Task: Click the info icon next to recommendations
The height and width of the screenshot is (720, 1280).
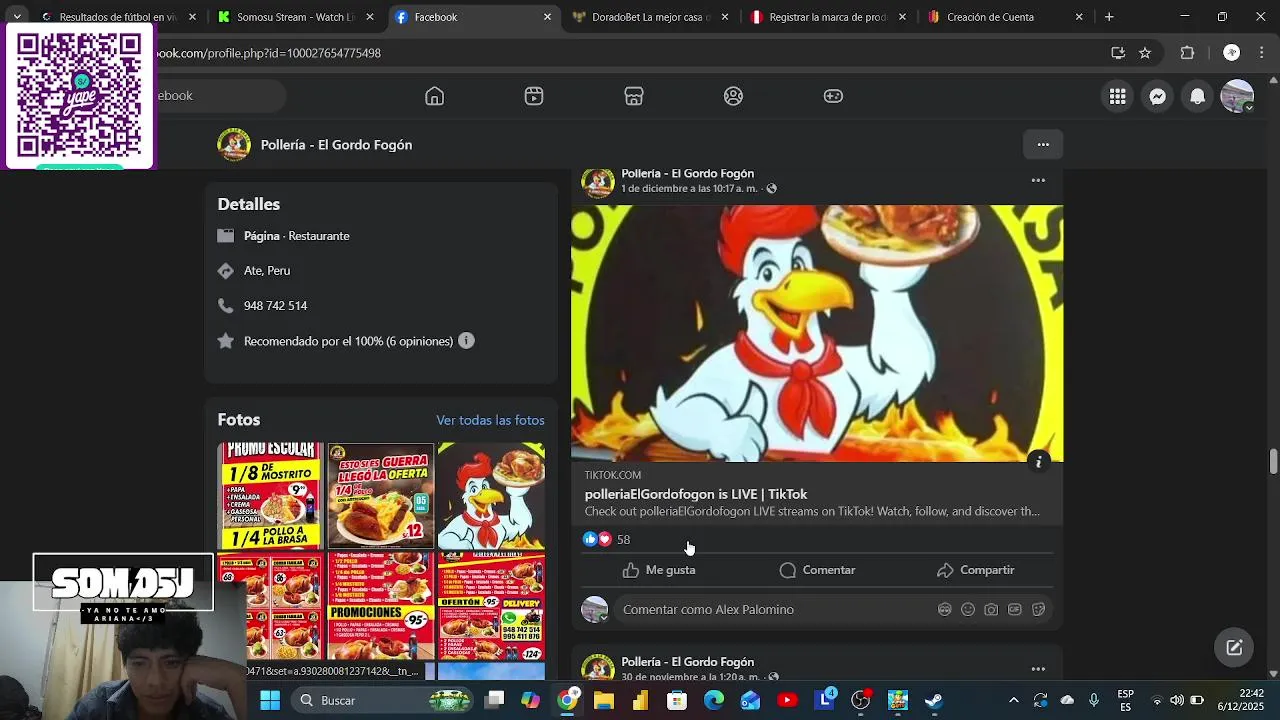Action: pyautogui.click(x=466, y=341)
